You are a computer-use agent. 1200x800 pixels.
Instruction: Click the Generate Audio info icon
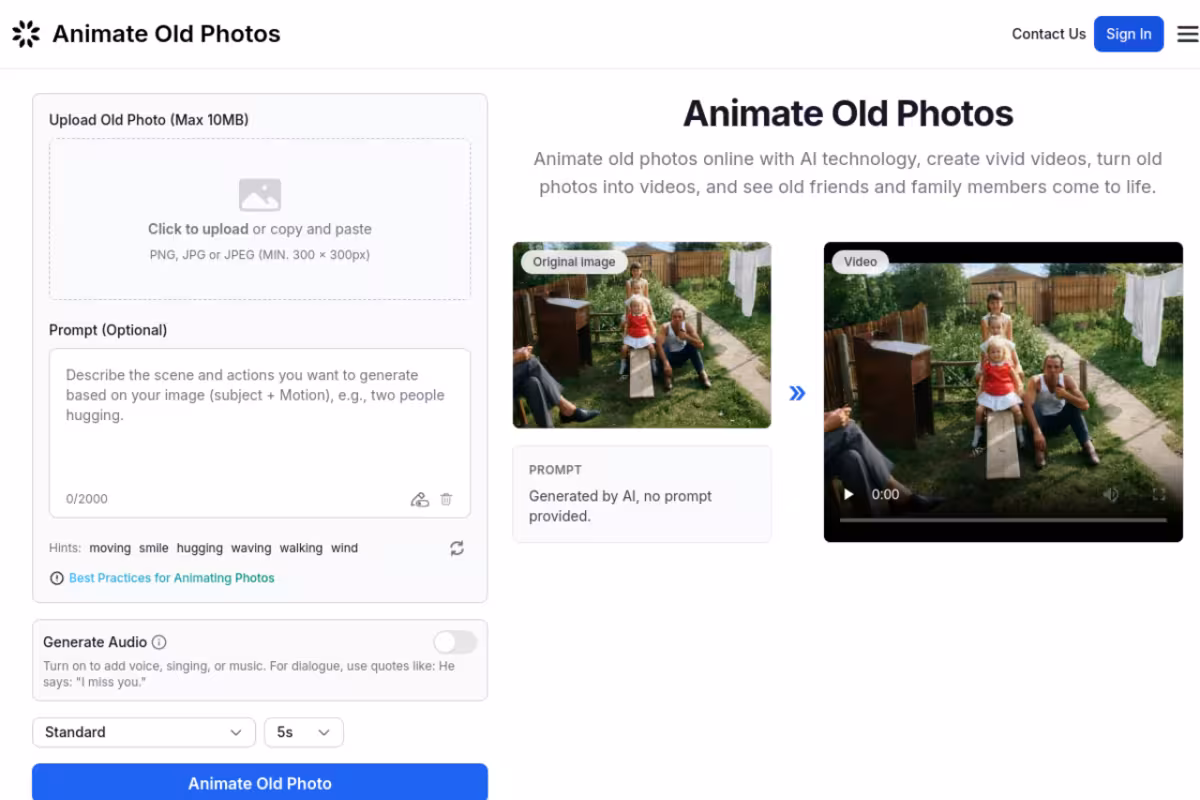tap(159, 642)
